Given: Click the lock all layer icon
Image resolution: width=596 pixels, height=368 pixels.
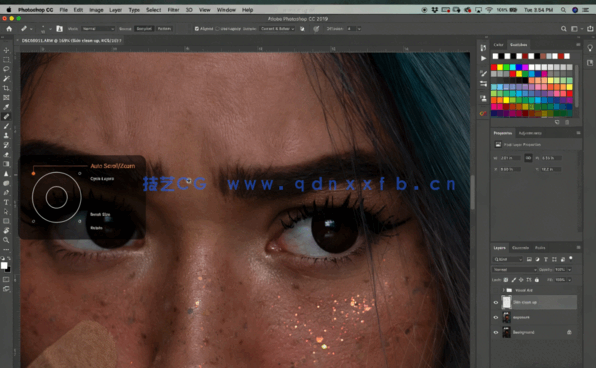Looking at the screenshot, I should point(537,280).
